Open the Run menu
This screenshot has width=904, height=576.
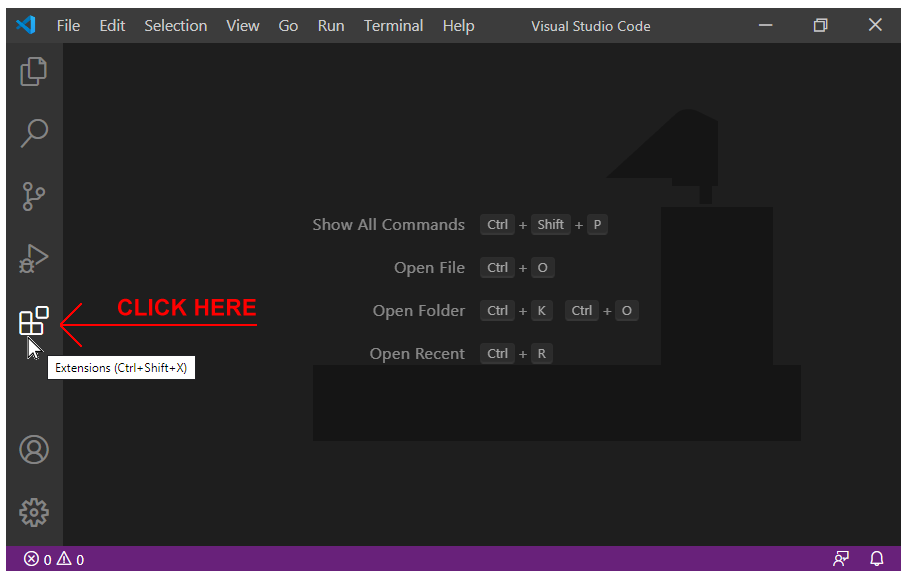(331, 26)
